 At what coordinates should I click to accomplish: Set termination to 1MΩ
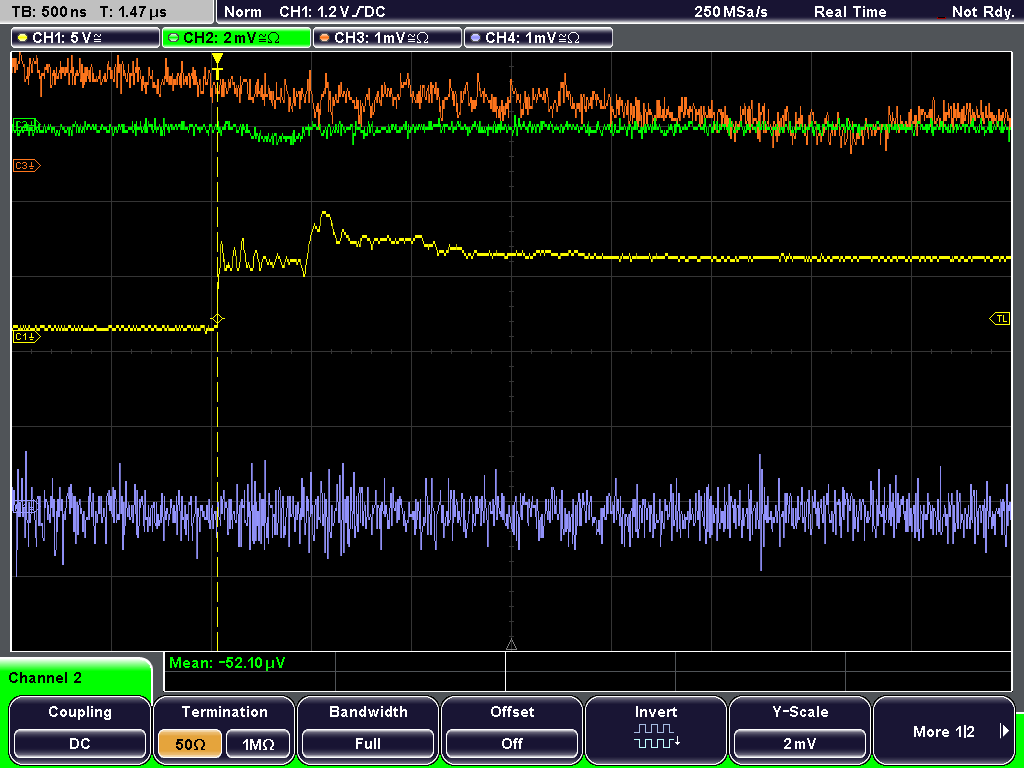pyautogui.click(x=258, y=744)
